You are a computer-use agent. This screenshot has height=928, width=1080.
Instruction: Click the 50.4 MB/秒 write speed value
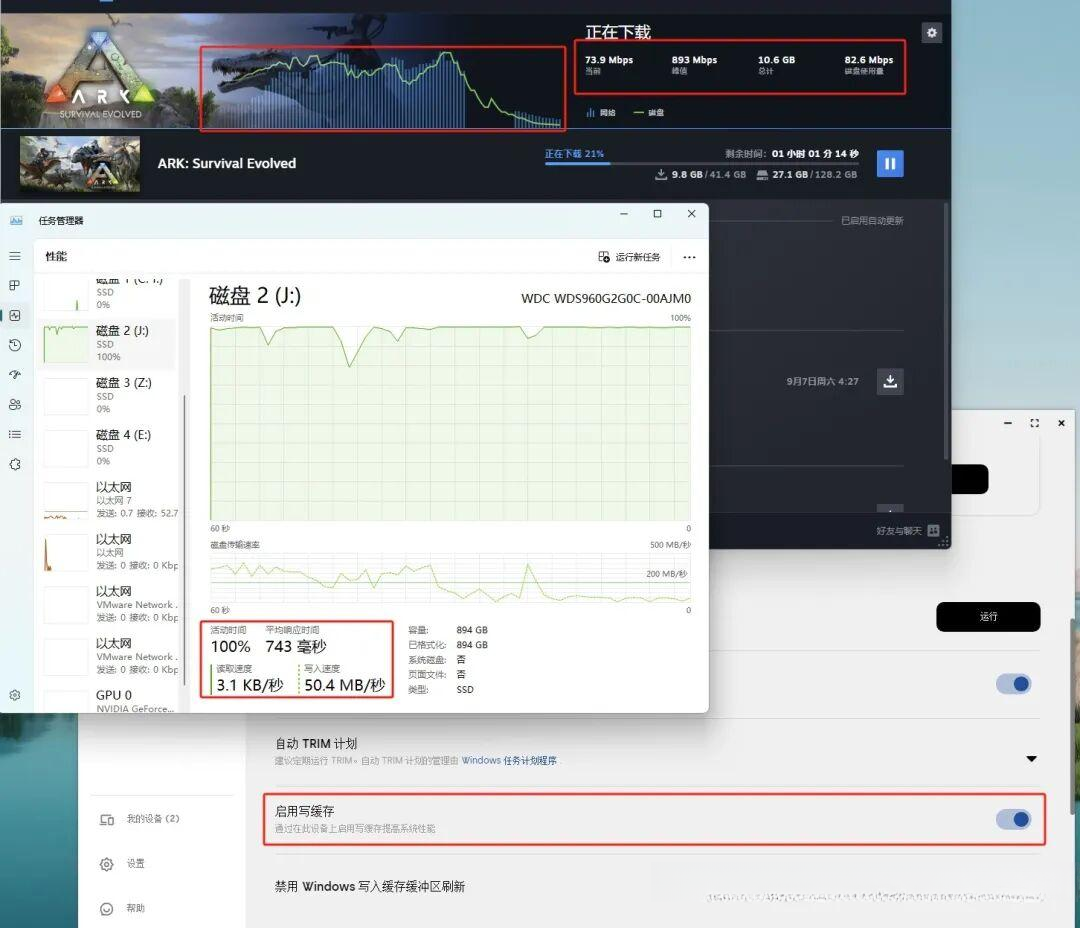(344, 685)
